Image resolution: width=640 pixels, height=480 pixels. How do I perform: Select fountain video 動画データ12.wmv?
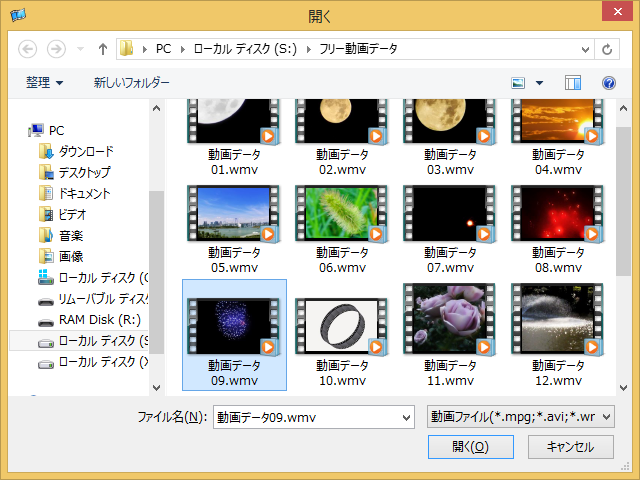558,335
